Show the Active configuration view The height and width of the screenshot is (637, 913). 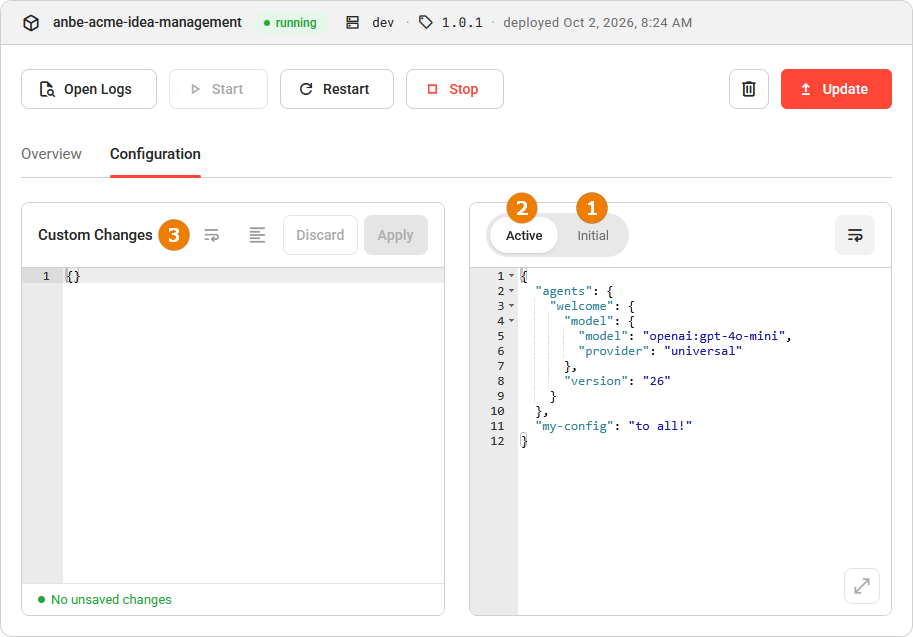[524, 236]
